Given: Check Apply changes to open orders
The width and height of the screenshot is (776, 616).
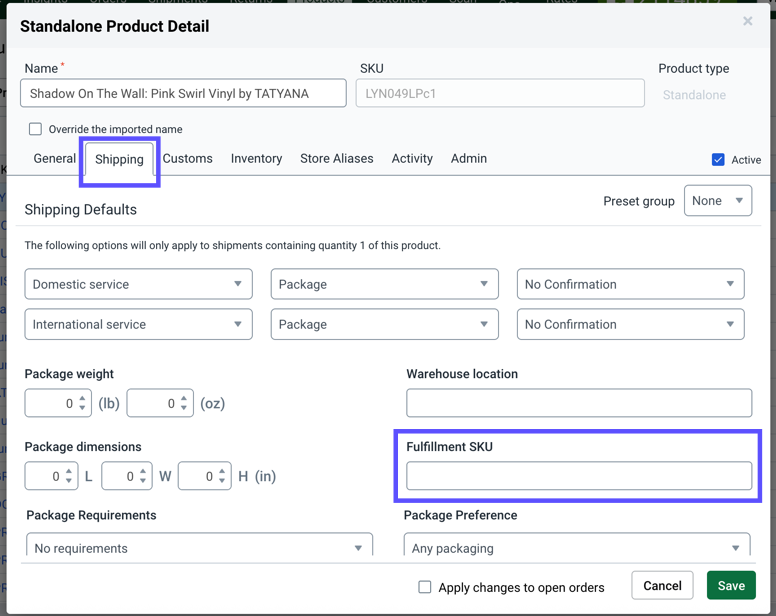Looking at the screenshot, I should pyautogui.click(x=425, y=587).
